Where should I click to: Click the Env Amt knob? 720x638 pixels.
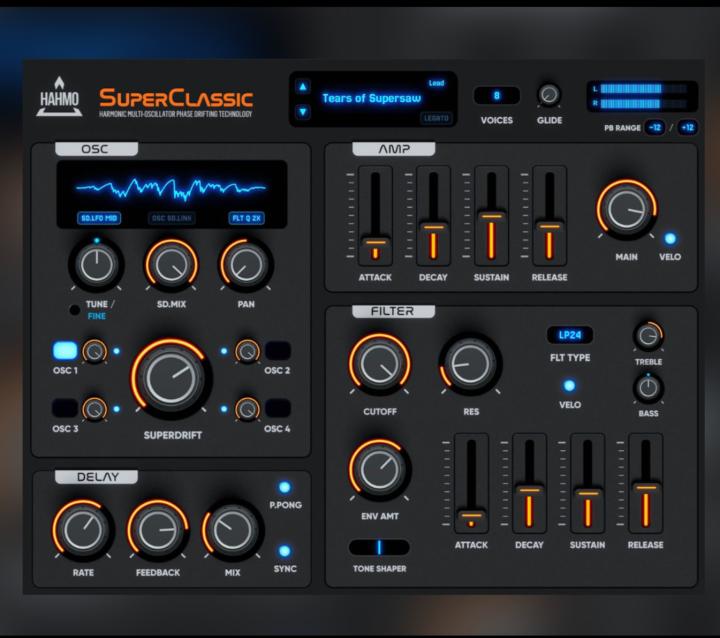click(x=380, y=469)
